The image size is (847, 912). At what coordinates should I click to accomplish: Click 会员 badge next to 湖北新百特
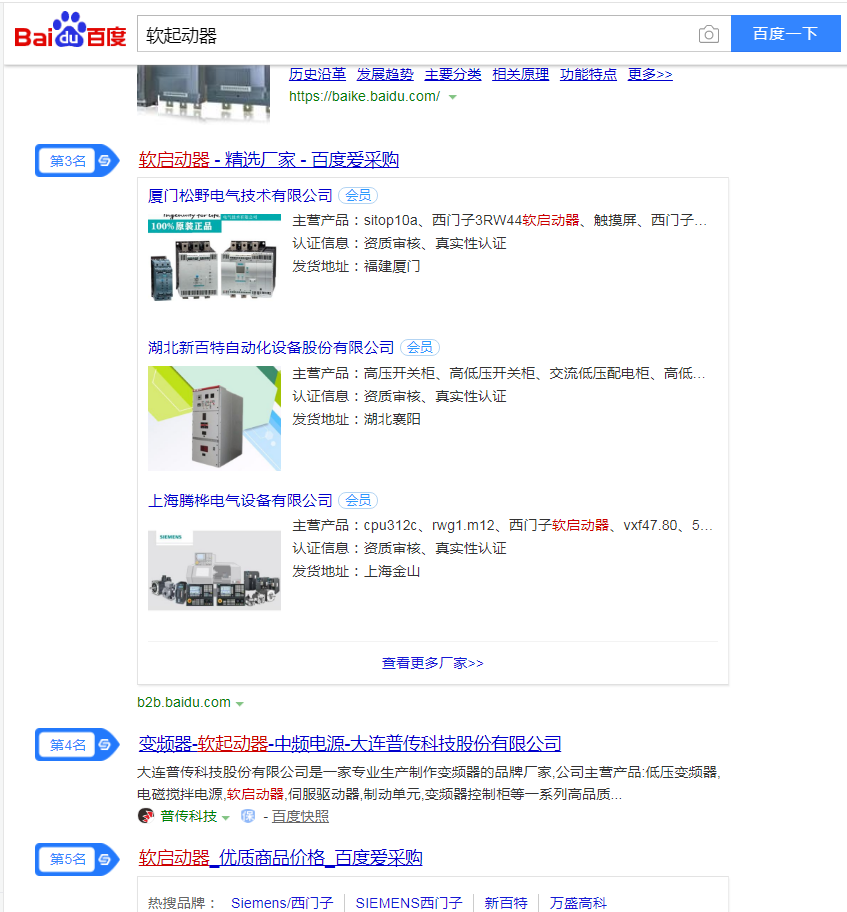tap(420, 348)
